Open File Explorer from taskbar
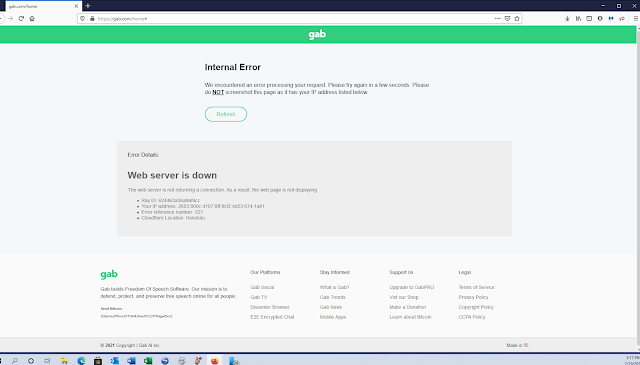Screen dimensions: 640x365 pos(64,361)
